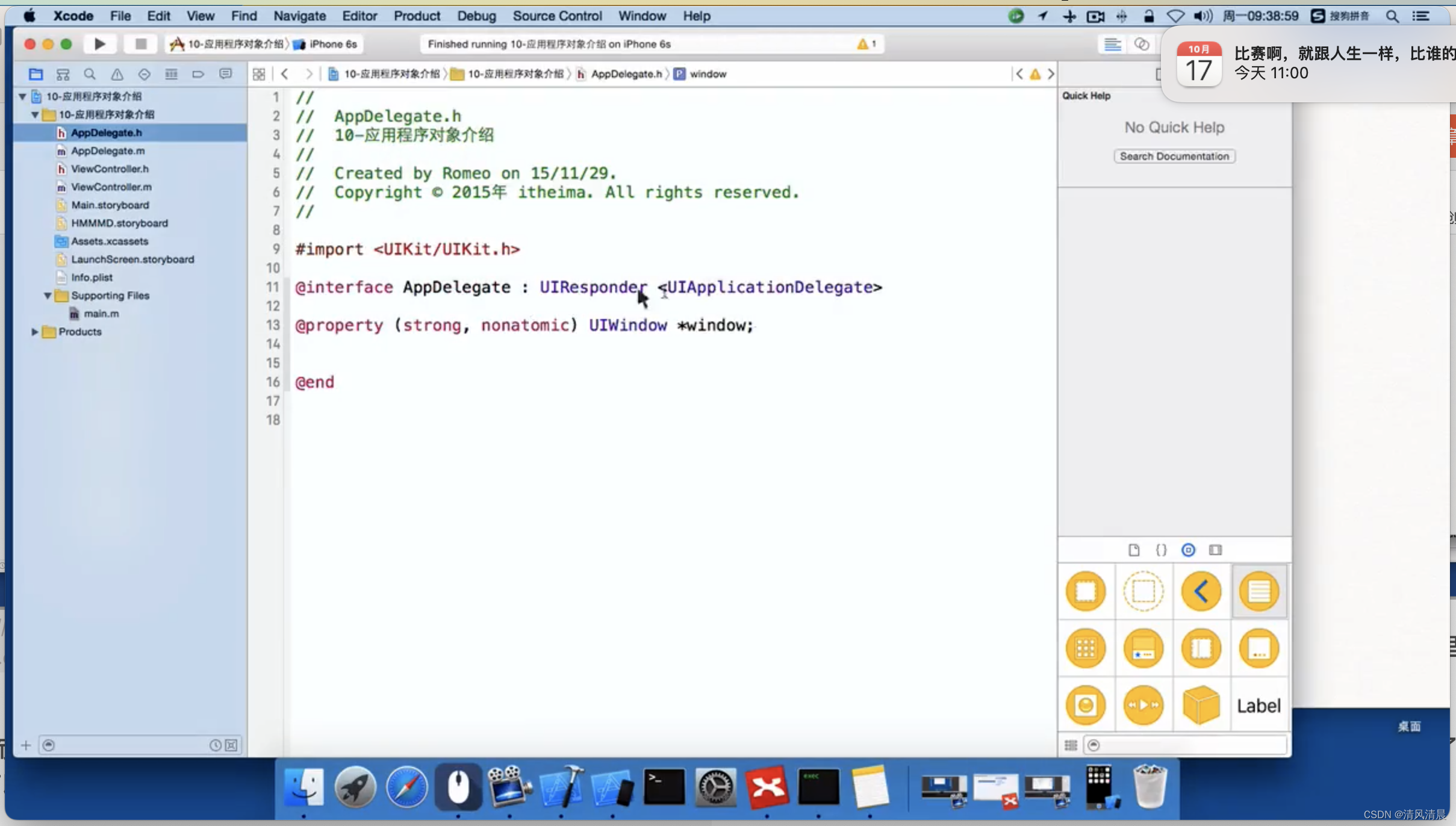The image size is (1456, 826).
Task: Stop the running app
Action: (x=140, y=44)
